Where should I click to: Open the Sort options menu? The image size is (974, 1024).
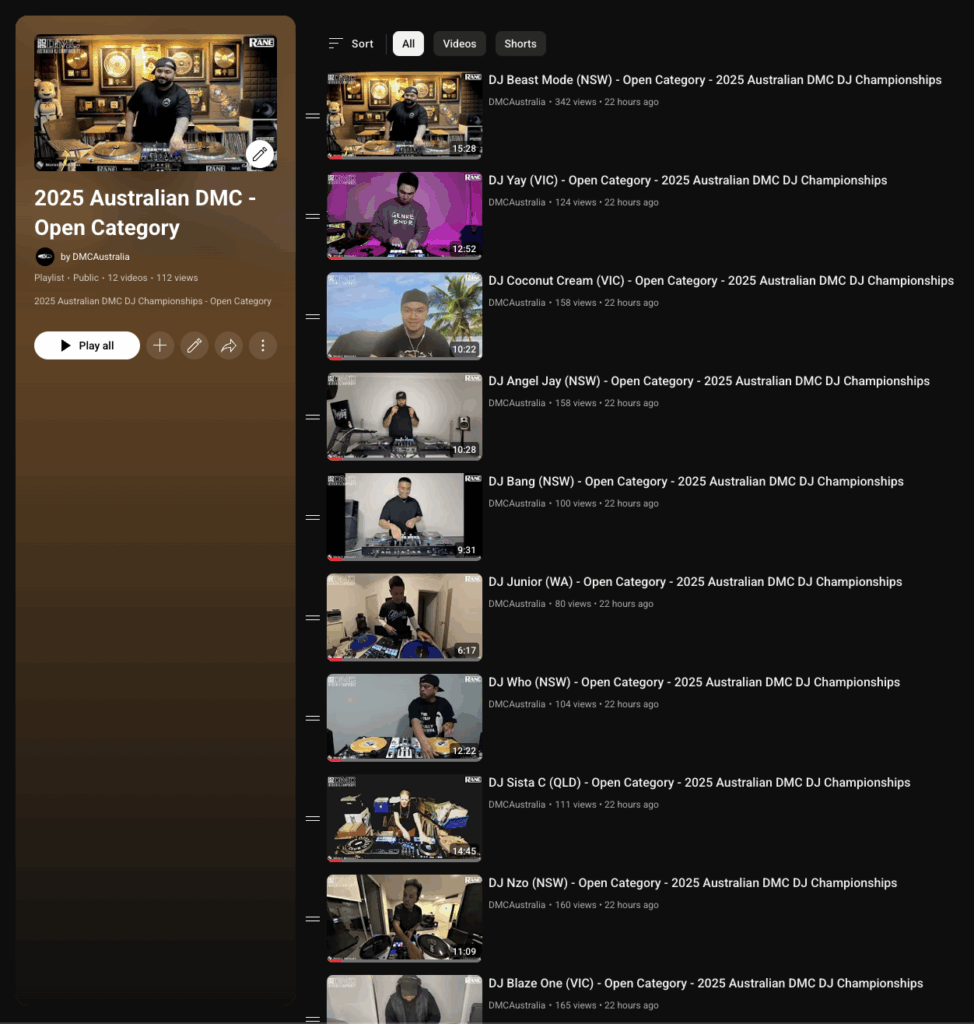pyautogui.click(x=351, y=44)
